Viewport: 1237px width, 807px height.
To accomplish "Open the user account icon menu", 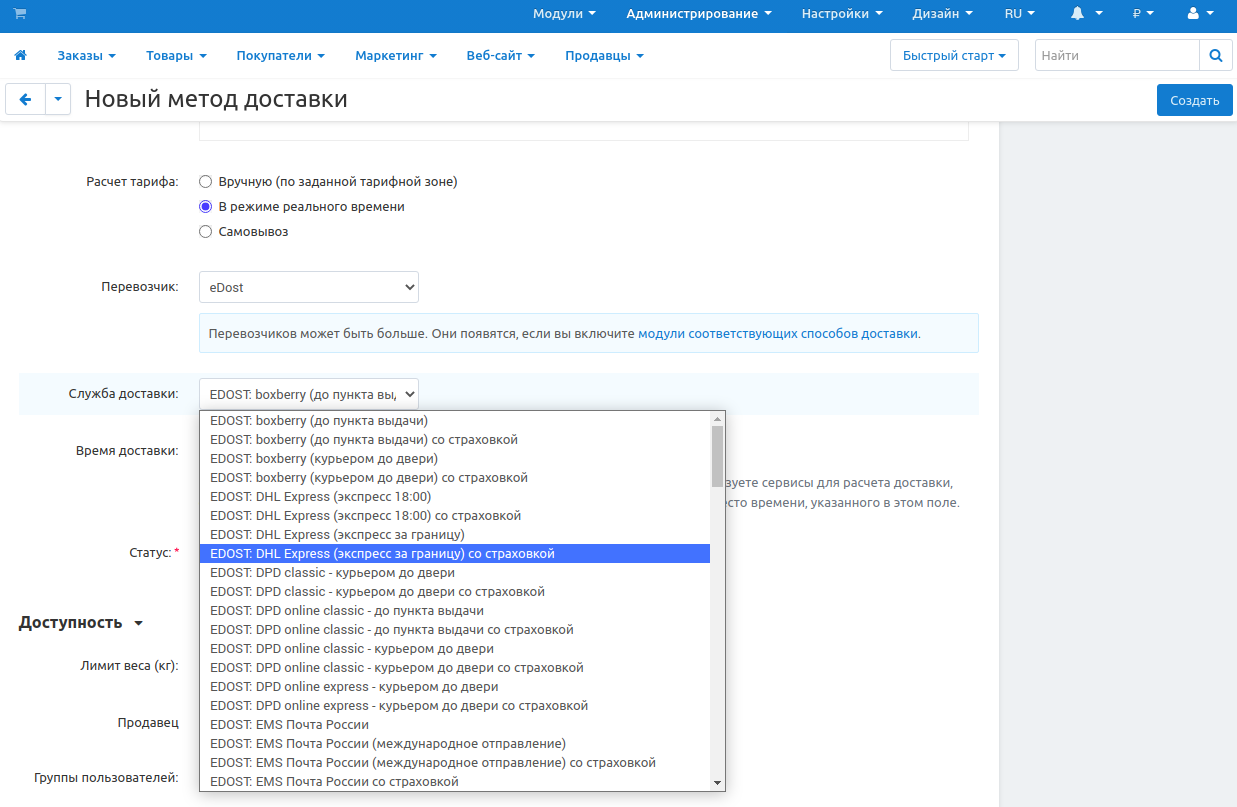I will tap(1199, 14).
